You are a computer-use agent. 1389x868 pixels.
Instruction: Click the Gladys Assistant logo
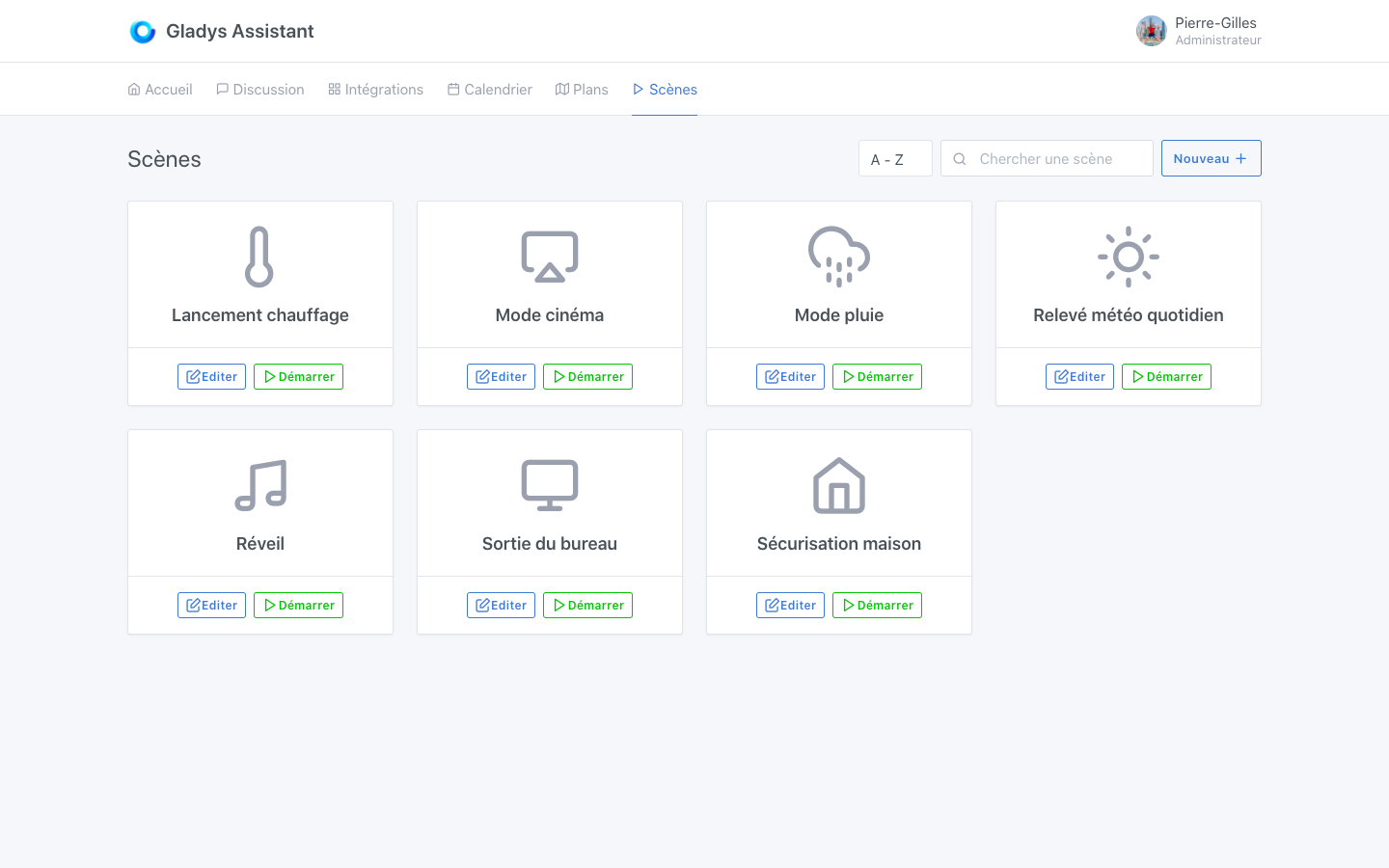click(x=143, y=31)
